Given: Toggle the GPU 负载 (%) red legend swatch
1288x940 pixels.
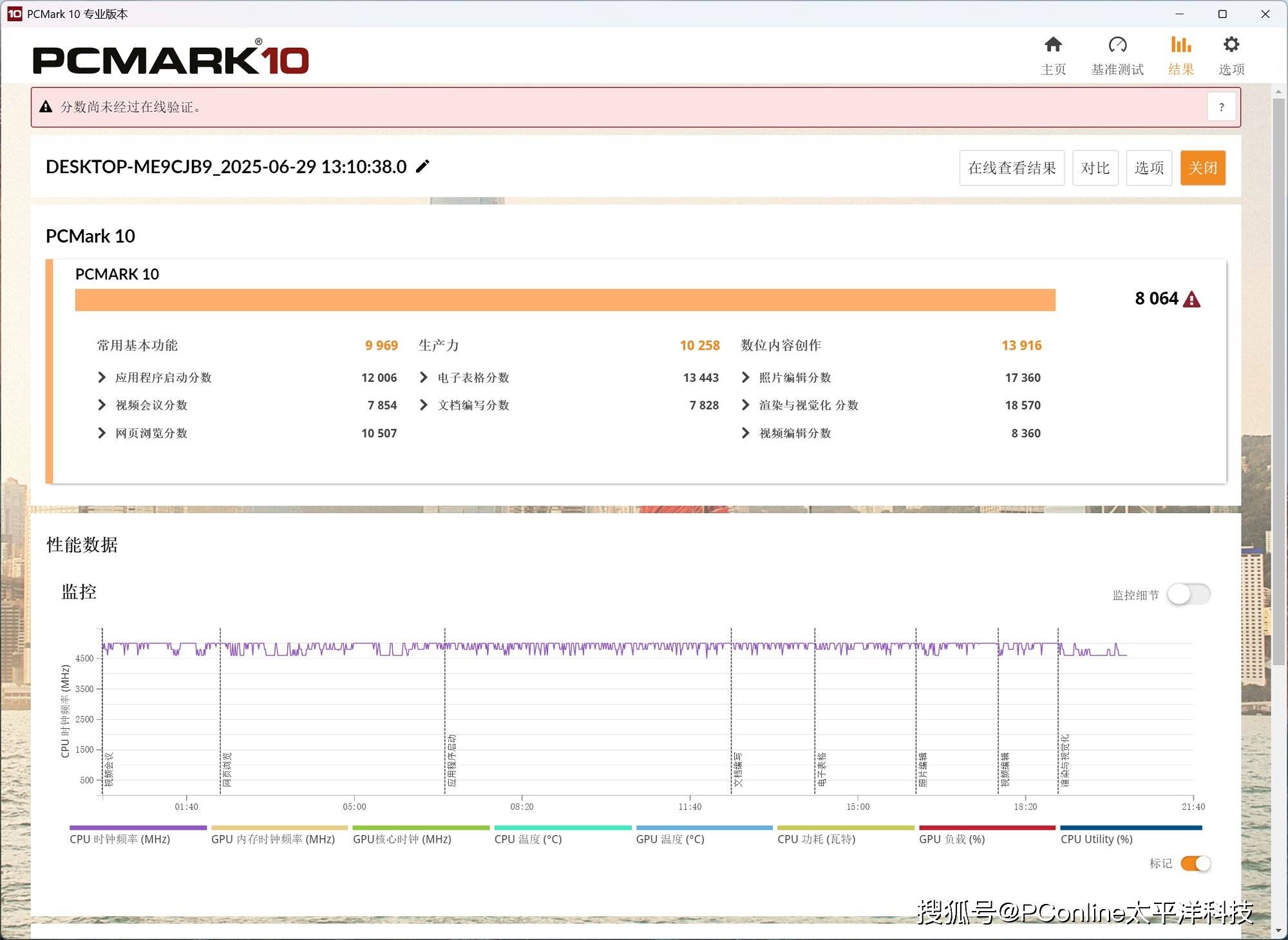Looking at the screenshot, I should click(987, 828).
